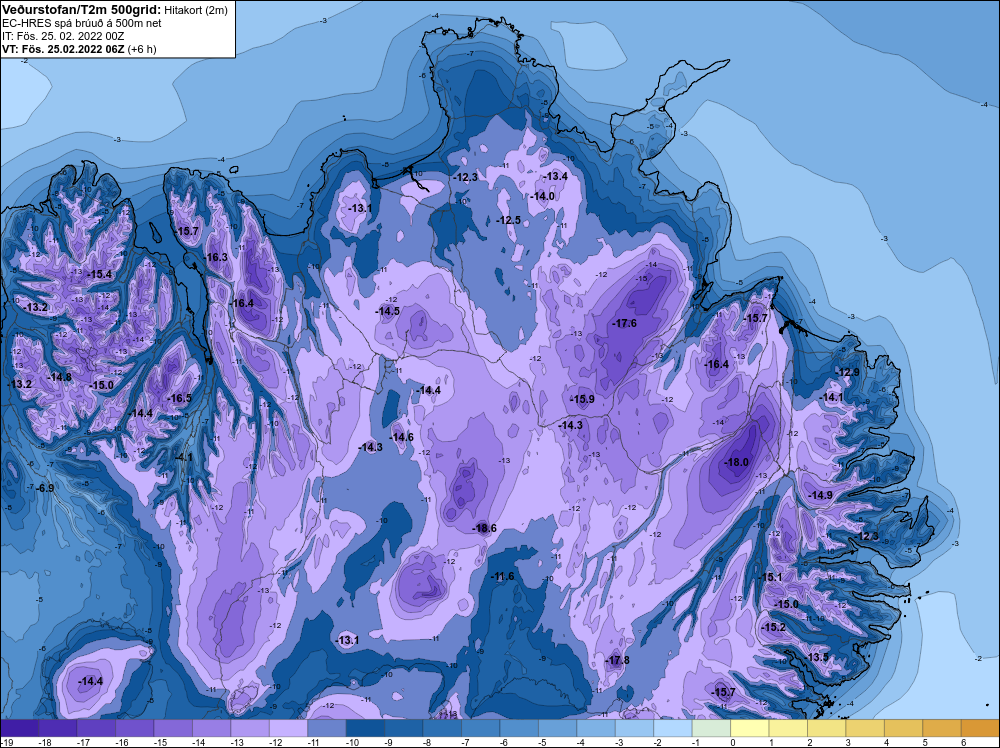
Task: Click the -15.9 temperature value on the map
Action: click(x=582, y=399)
